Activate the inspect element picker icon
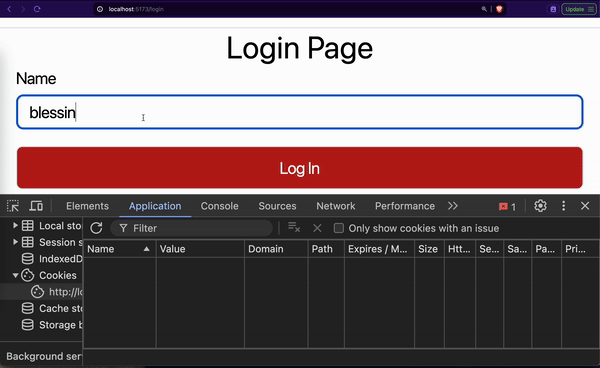600x368 pixels. click(x=13, y=206)
